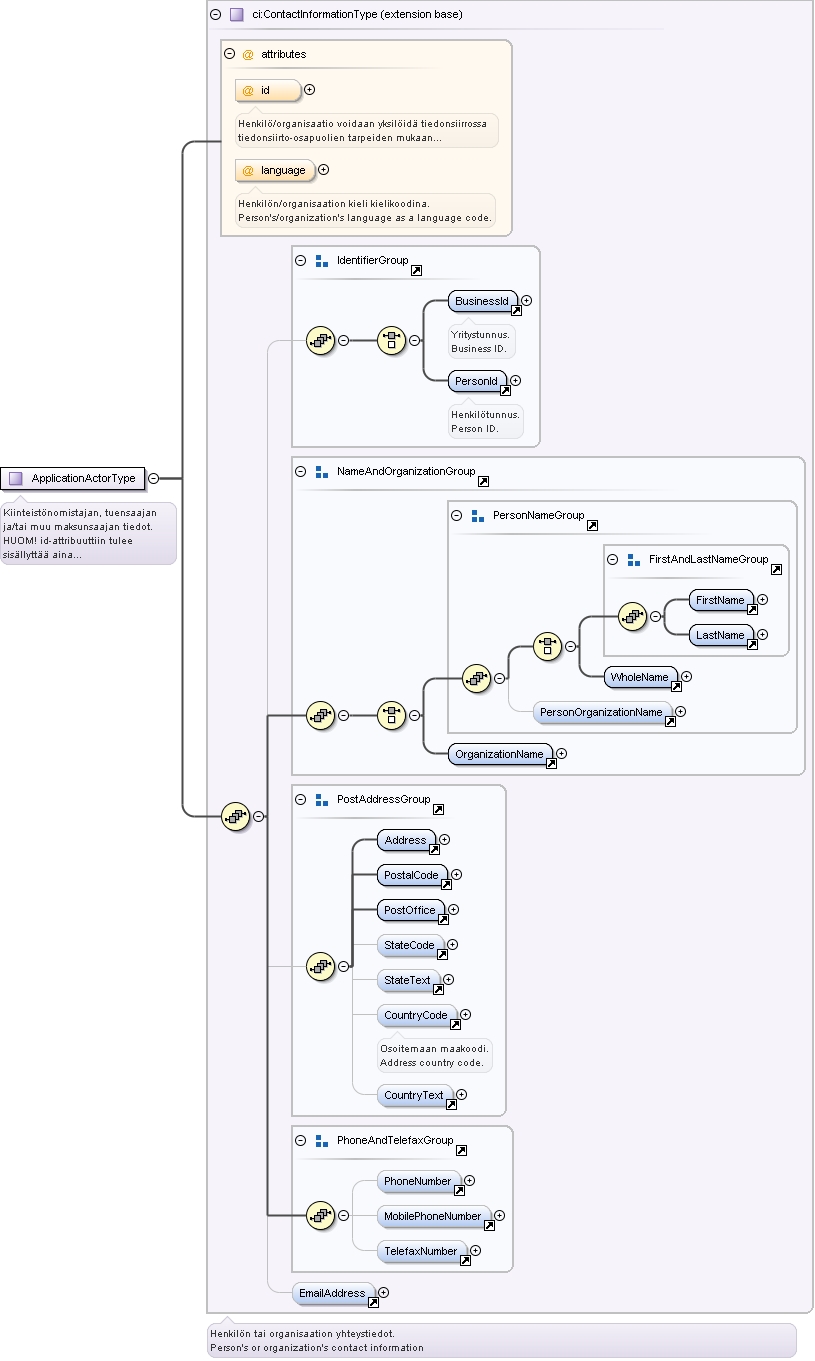Collapse ci:ContactInformationType using its minus toggle
Image resolution: width=815 pixels, height=1361 pixels.
click(x=215, y=15)
